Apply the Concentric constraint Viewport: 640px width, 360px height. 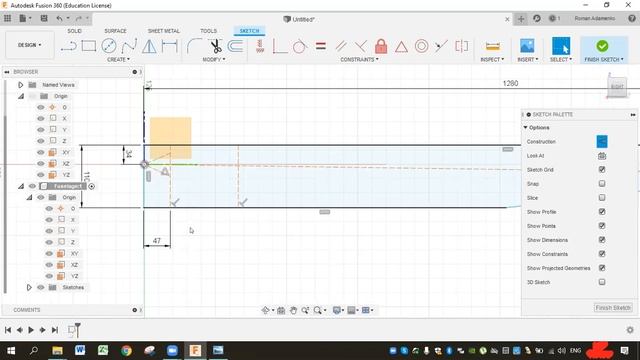pyautogui.click(x=422, y=46)
